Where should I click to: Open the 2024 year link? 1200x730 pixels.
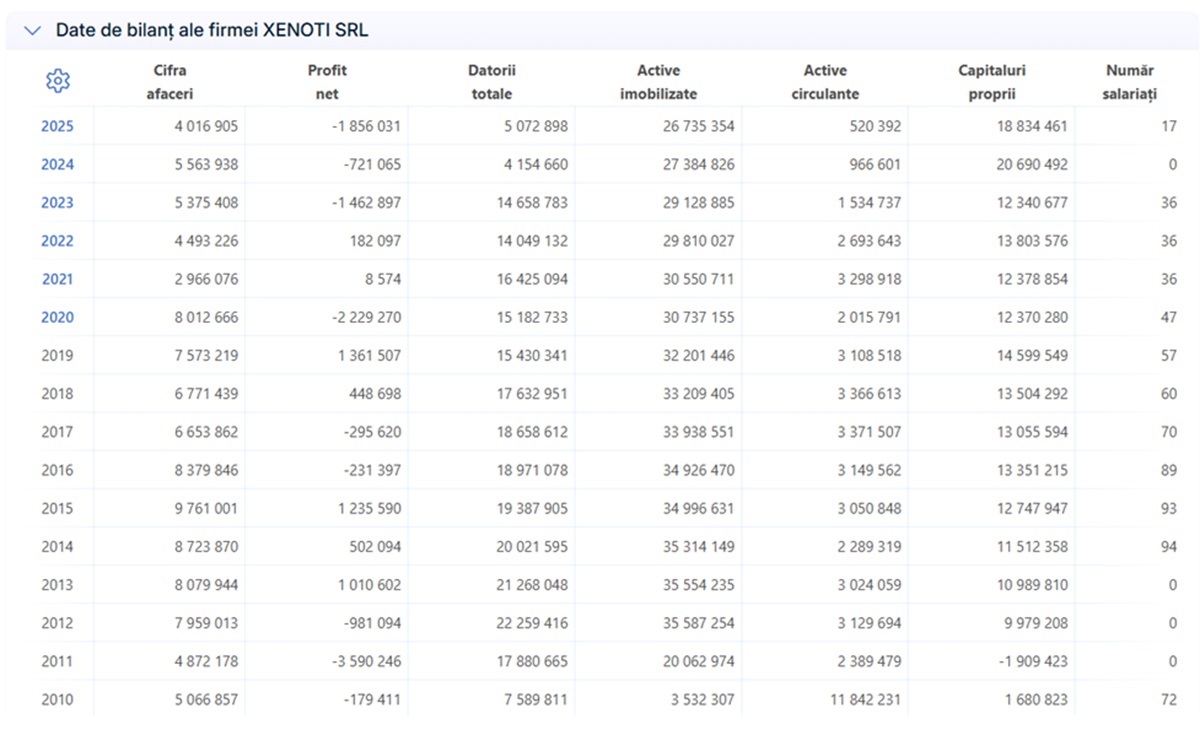(57, 164)
